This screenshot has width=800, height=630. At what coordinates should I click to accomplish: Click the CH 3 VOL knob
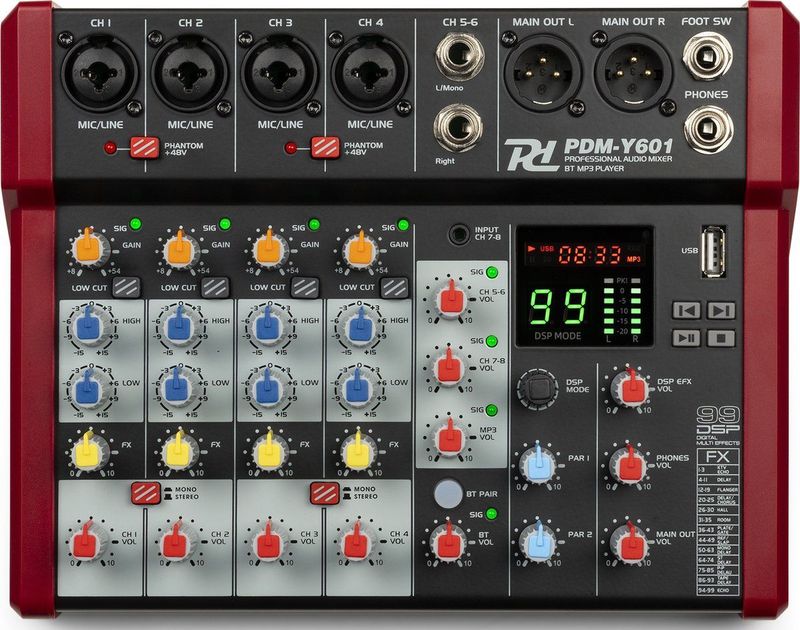click(268, 542)
